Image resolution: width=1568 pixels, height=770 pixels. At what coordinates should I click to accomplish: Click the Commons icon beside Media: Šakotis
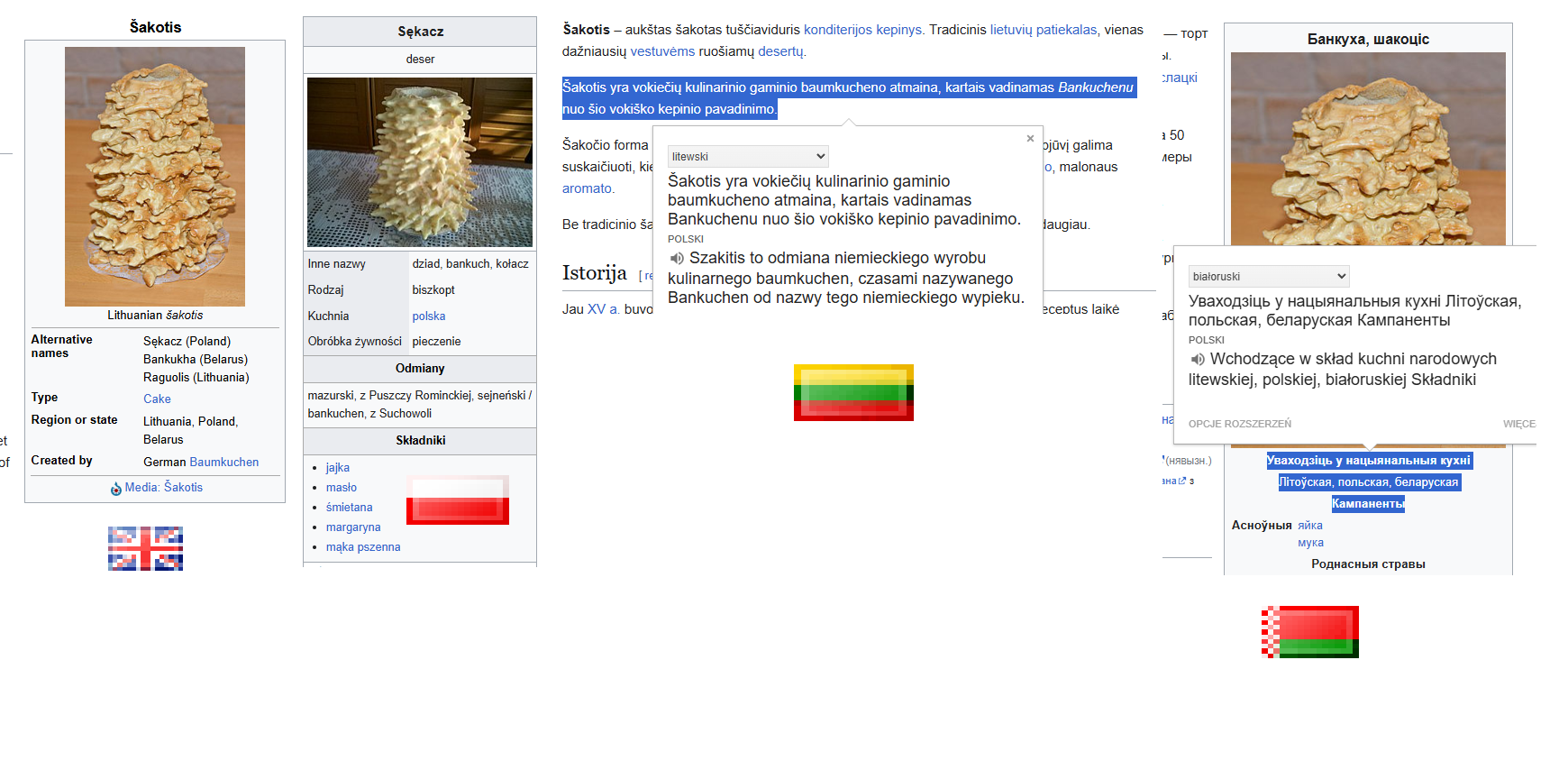tap(115, 489)
